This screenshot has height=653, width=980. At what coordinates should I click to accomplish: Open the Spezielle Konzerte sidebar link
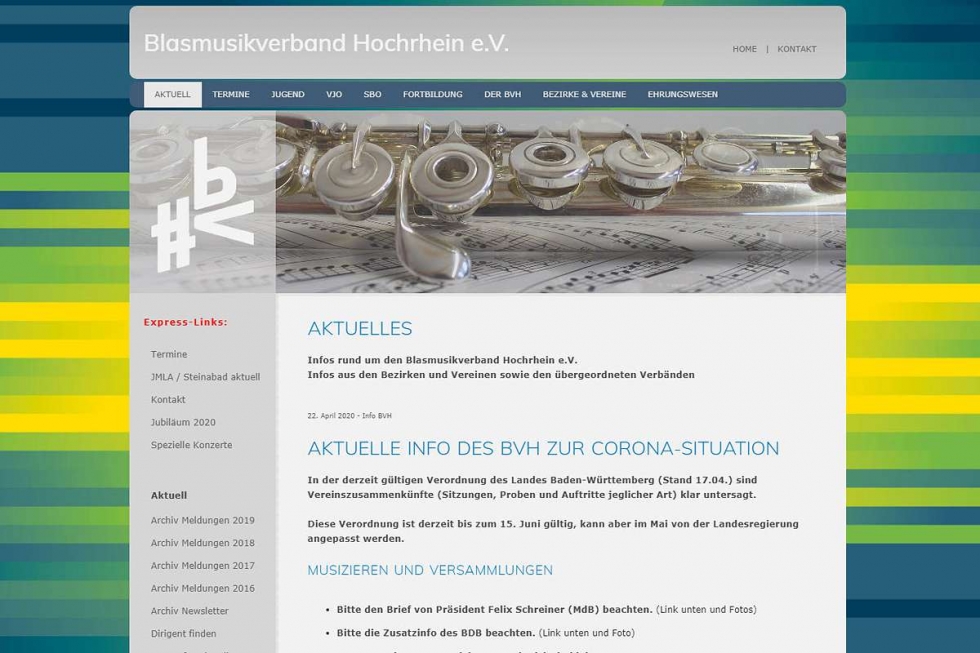(x=191, y=445)
